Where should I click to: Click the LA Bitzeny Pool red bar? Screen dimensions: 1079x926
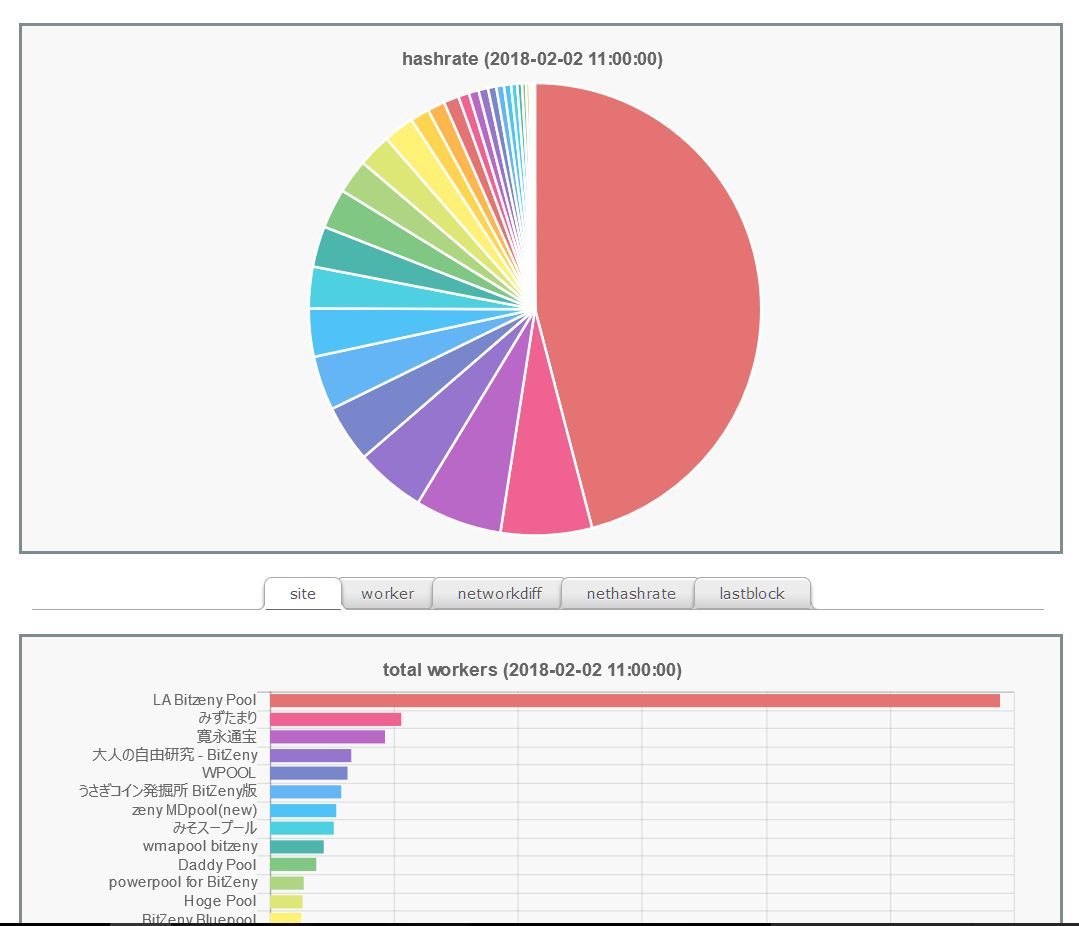[634, 700]
